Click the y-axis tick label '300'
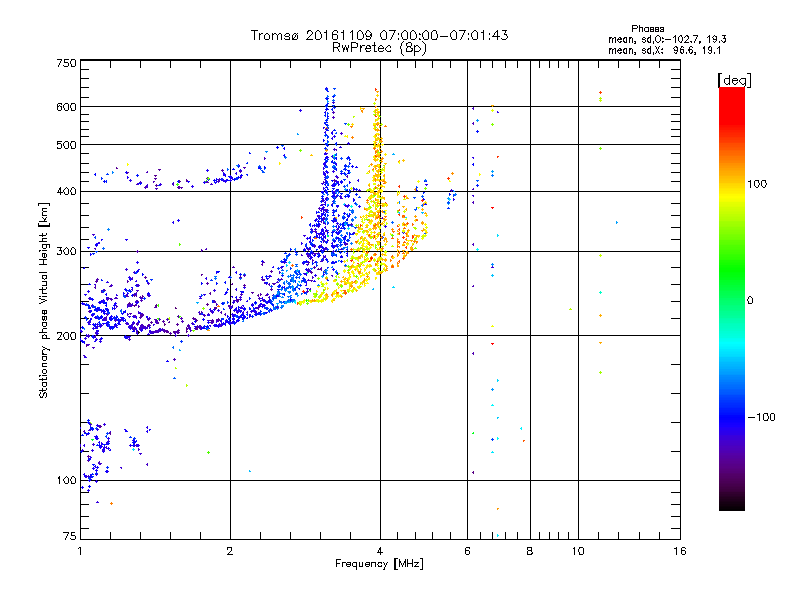 66,252
